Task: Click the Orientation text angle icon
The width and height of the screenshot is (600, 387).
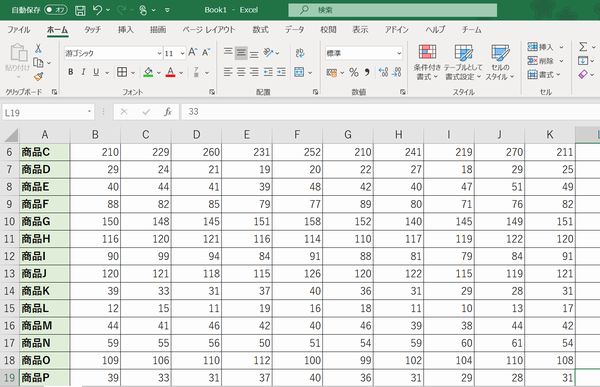Action: click(x=269, y=52)
